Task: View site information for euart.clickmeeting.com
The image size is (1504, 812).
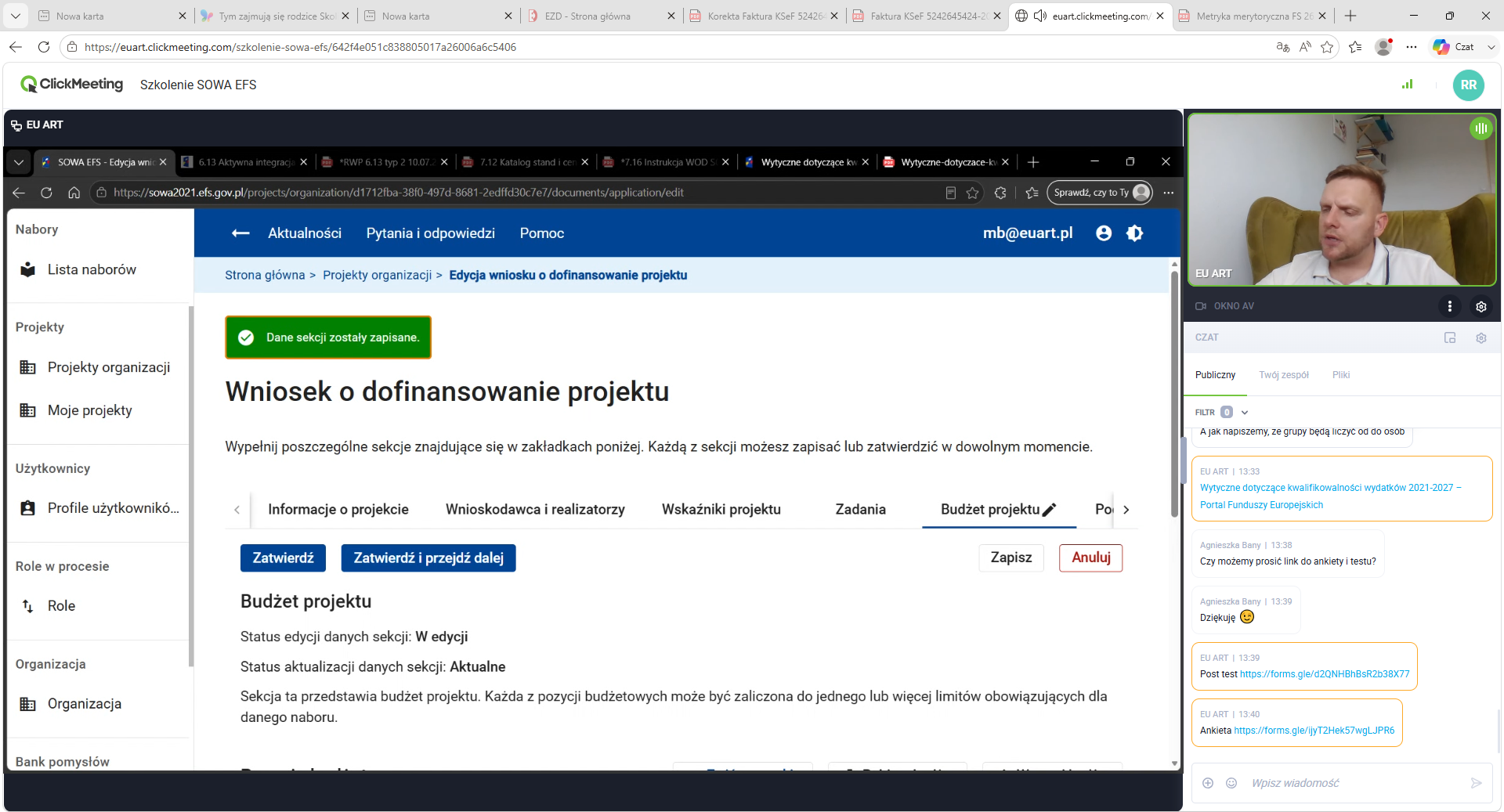Action: click(72, 47)
